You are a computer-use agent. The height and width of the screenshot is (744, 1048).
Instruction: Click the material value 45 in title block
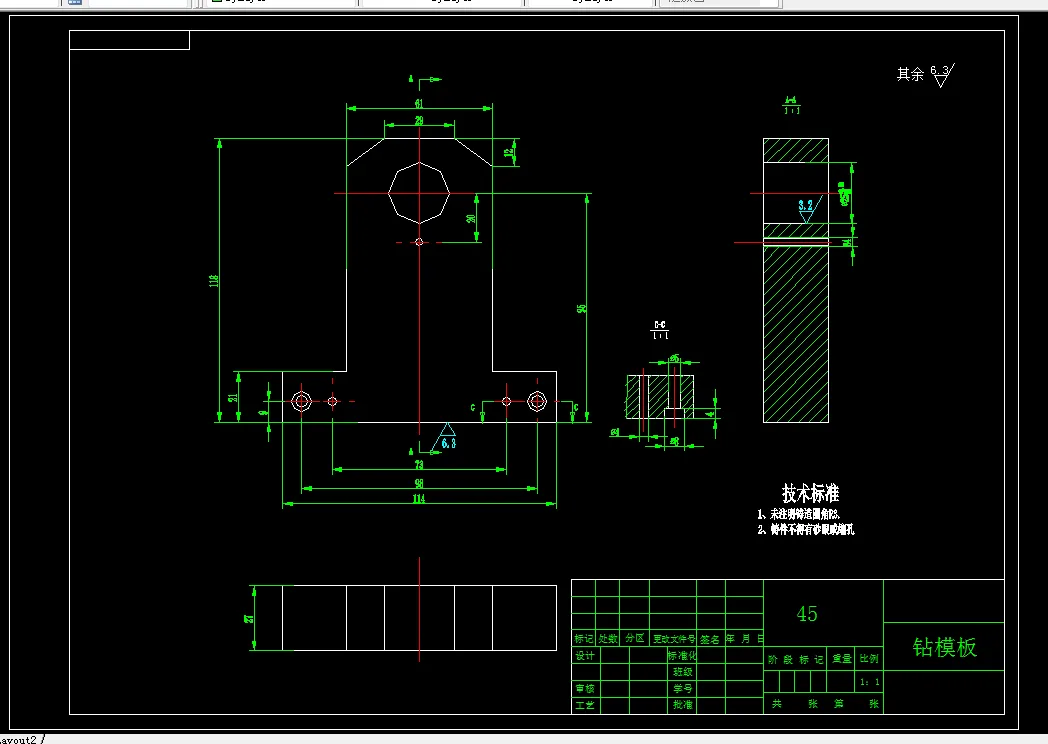click(x=807, y=614)
